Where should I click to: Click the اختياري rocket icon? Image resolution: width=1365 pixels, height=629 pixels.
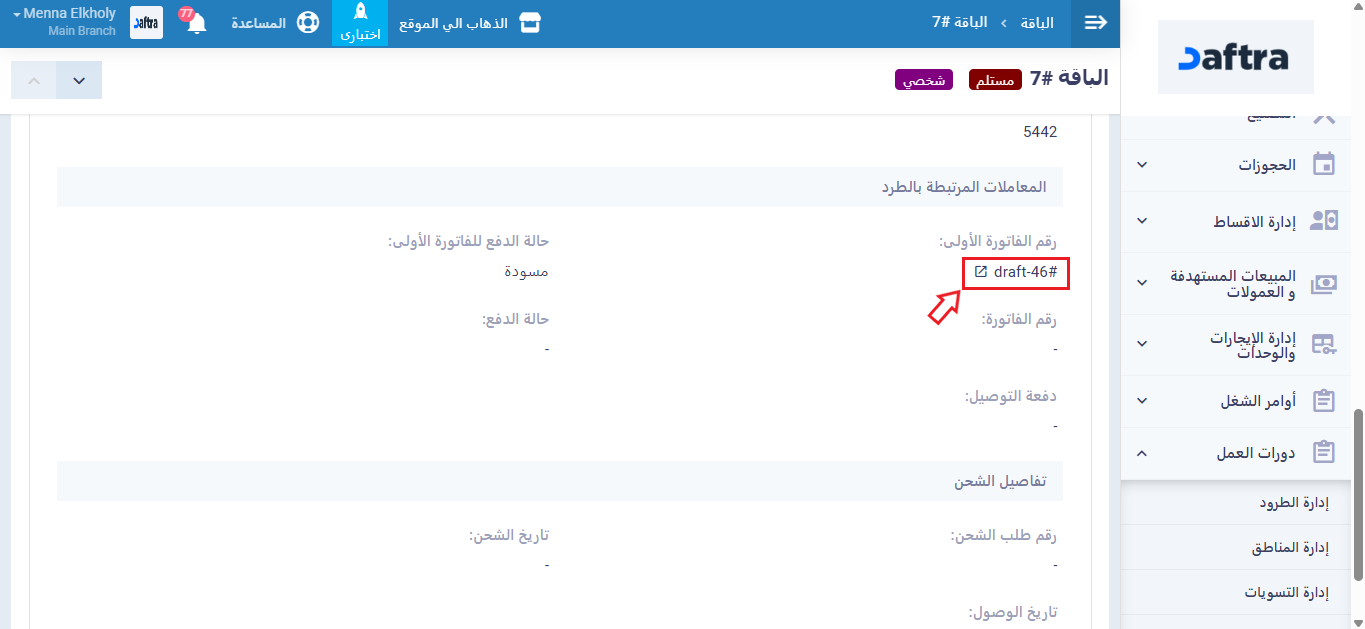tap(360, 13)
